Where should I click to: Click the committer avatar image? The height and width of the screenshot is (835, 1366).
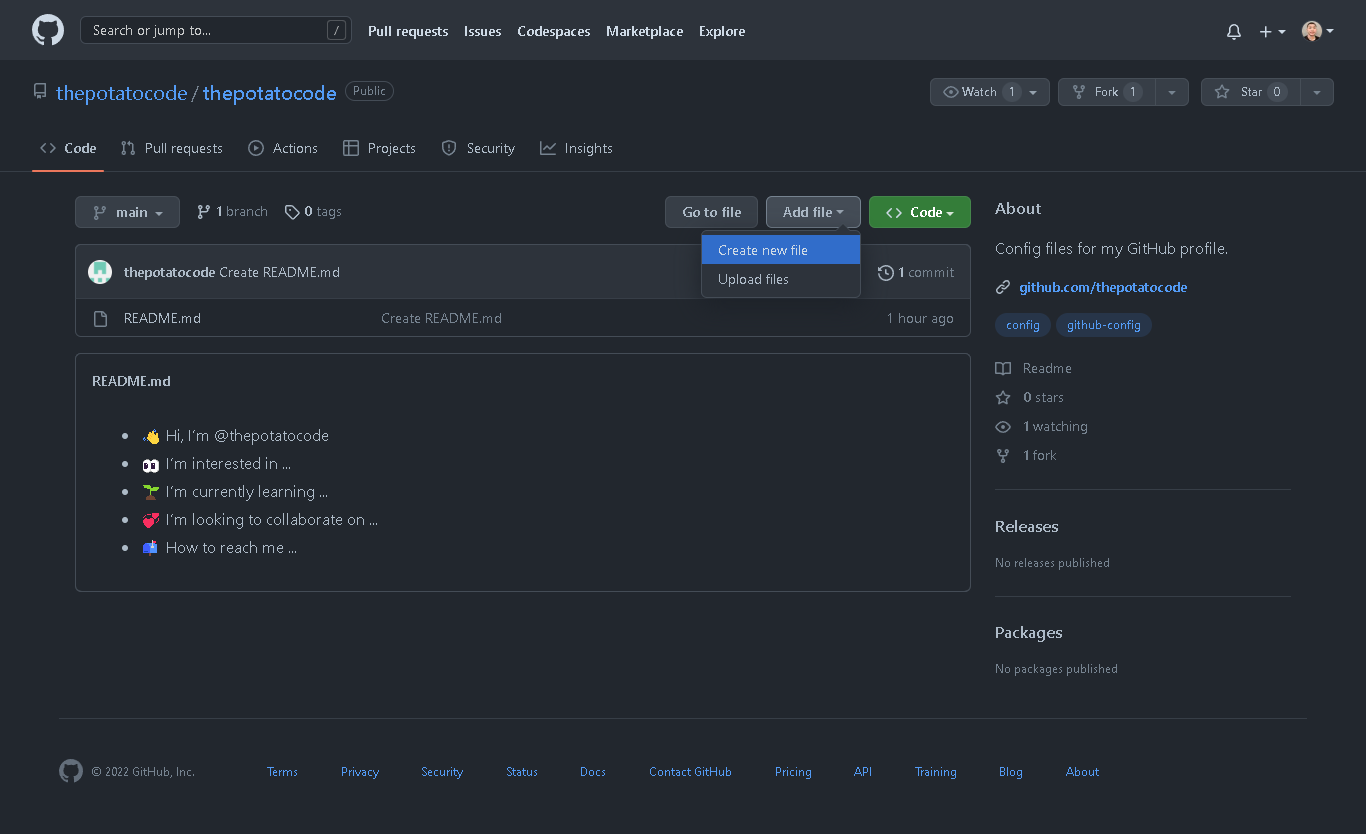click(x=100, y=272)
